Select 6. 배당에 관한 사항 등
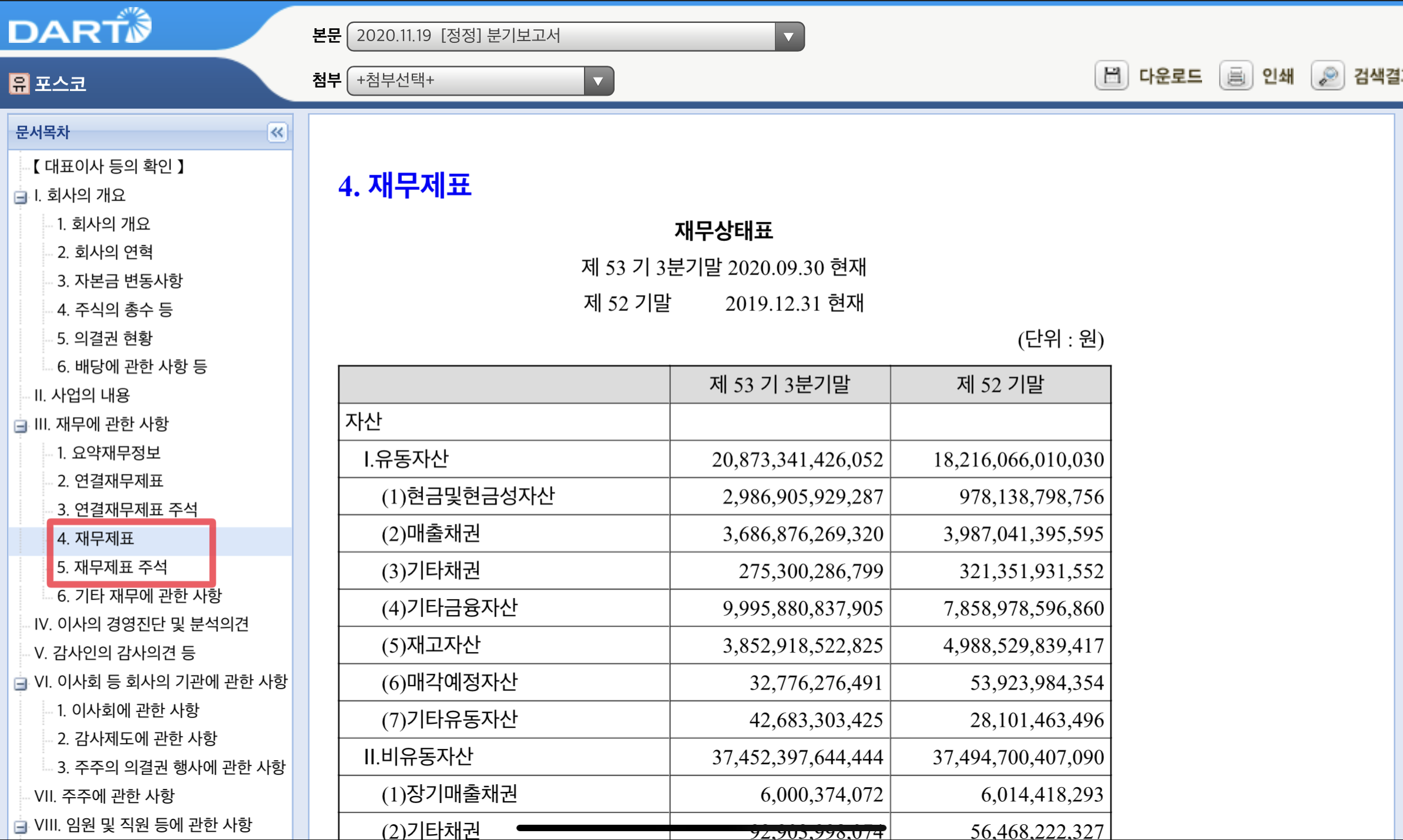This screenshot has width=1403, height=840. [x=132, y=367]
